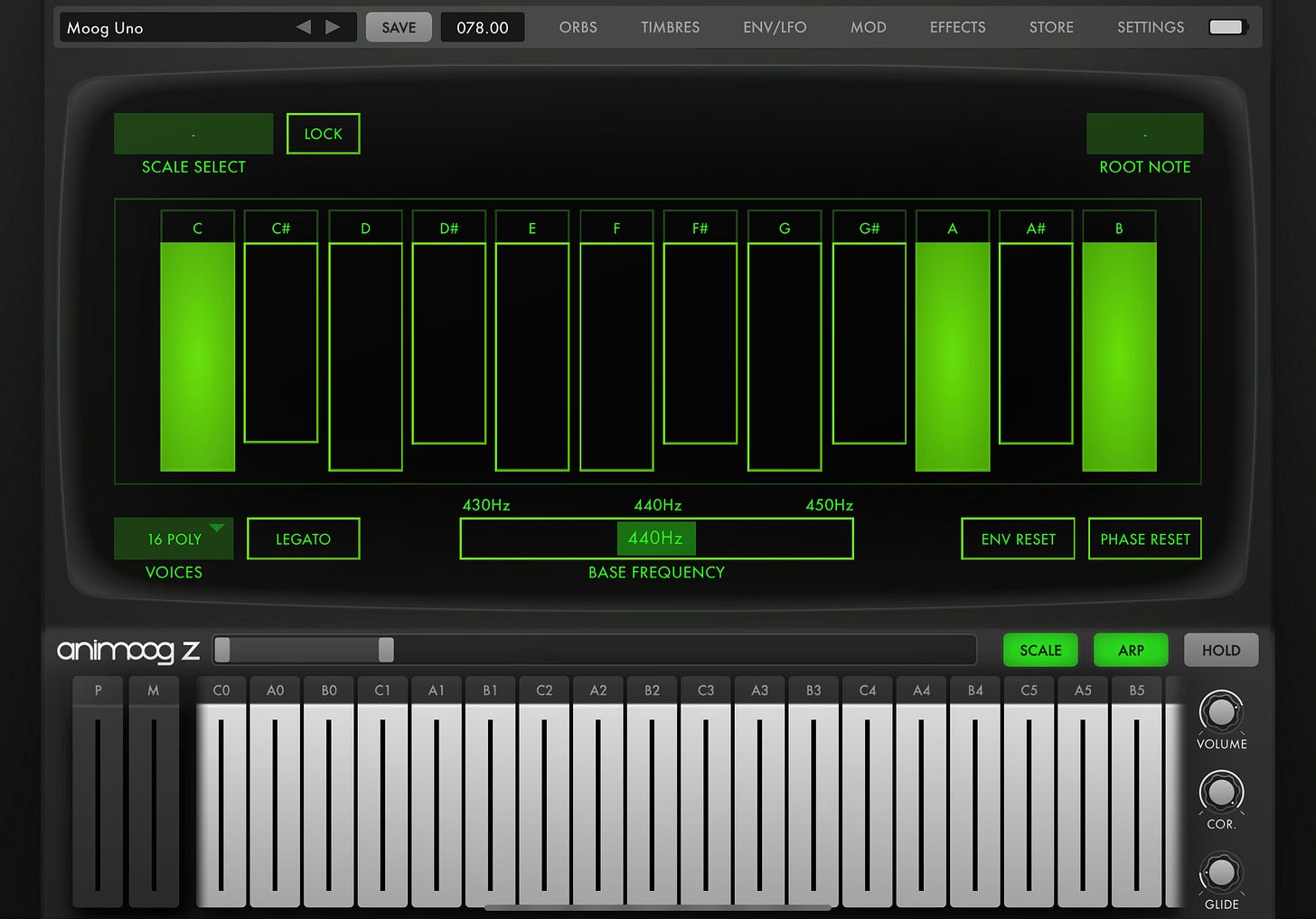The width and height of the screenshot is (1316, 919).
Task: Play the A2 key
Action: click(x=598, y=804)
